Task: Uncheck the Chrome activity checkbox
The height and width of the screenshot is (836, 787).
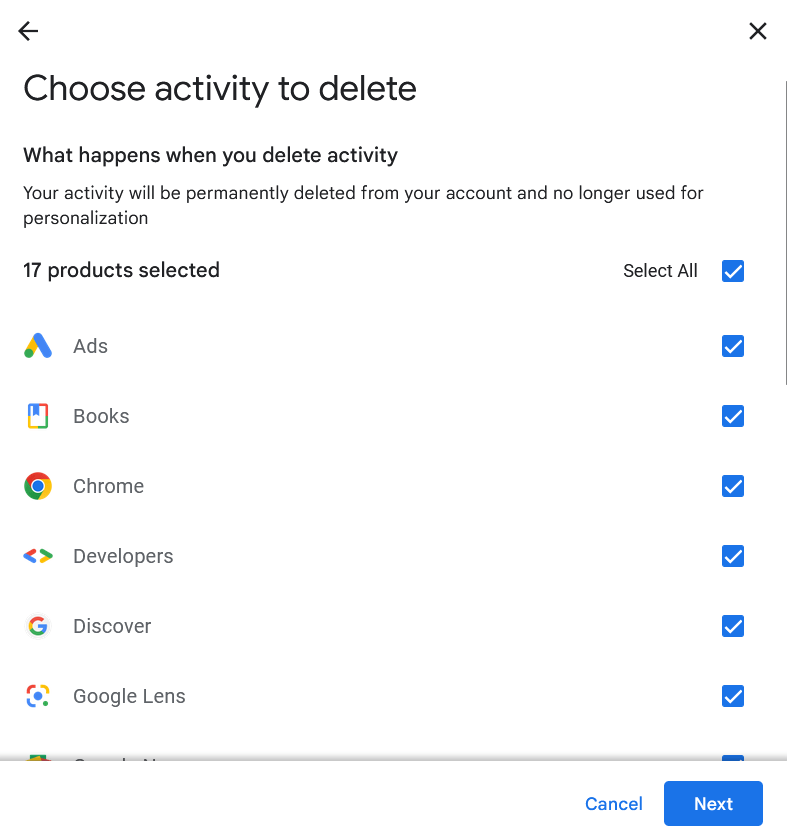Action: tap(733, 486)
